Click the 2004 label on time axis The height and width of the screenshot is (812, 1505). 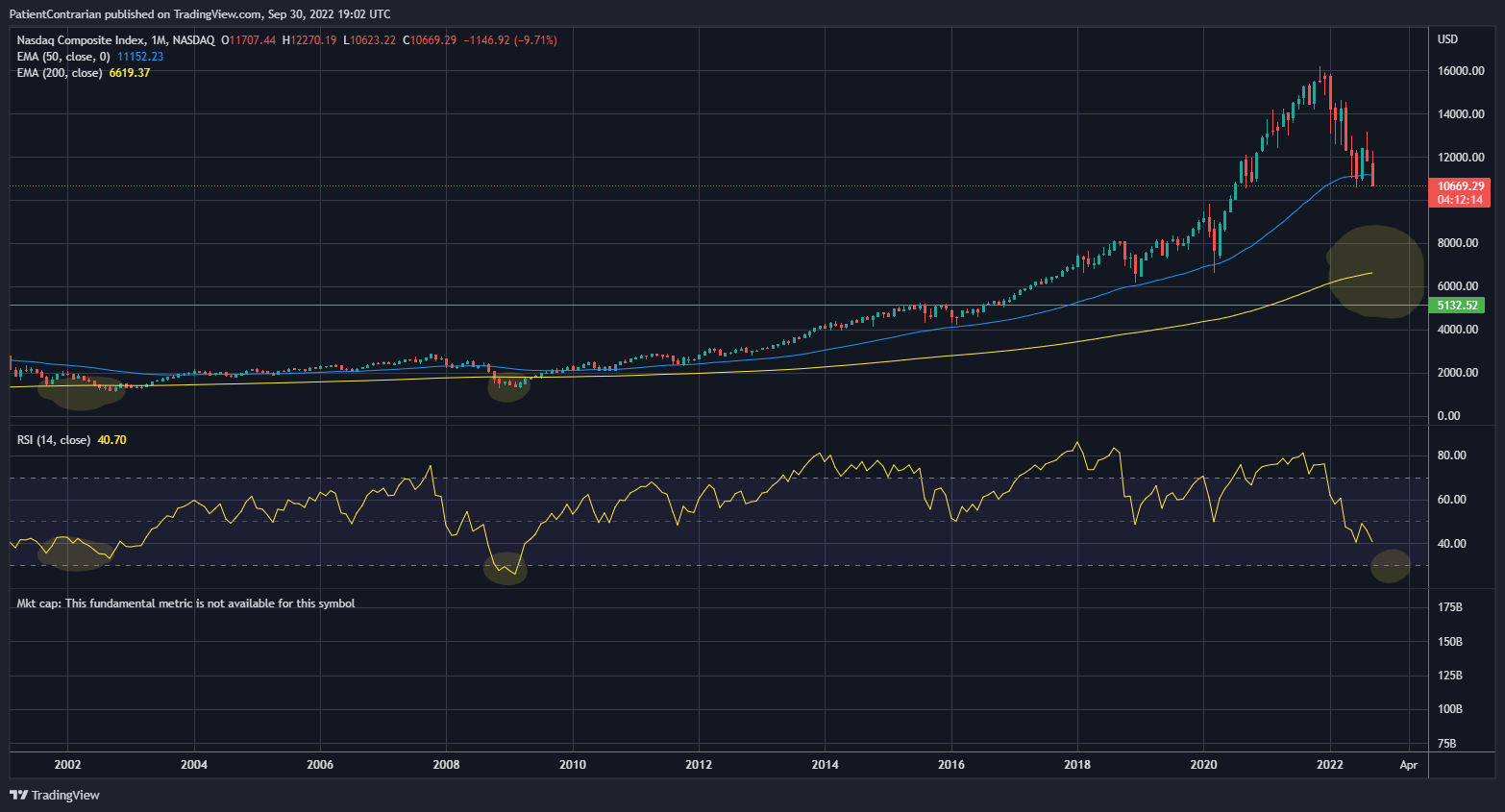(x=194, y=765)
